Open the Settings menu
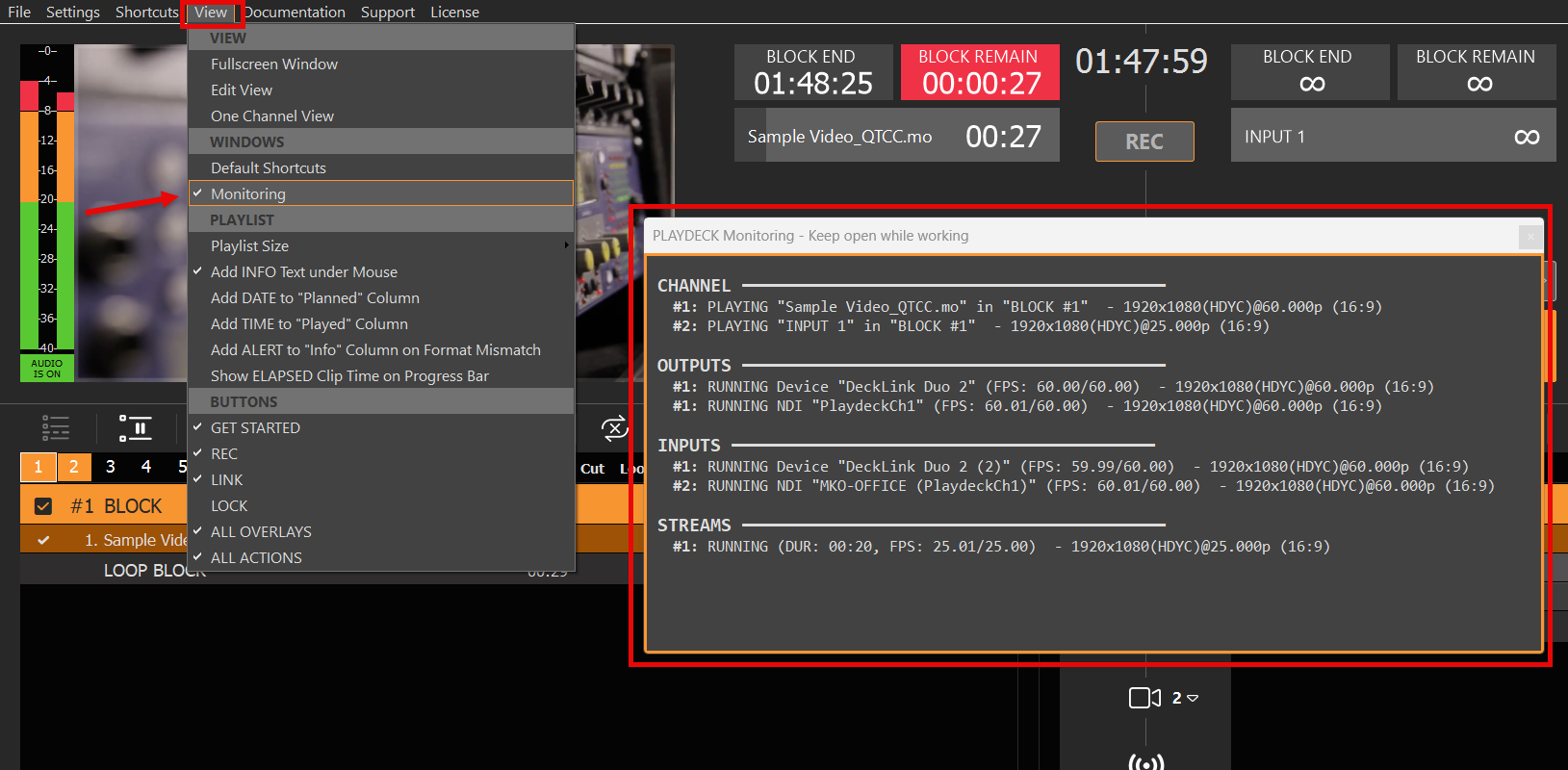 (x=73, y=12)
